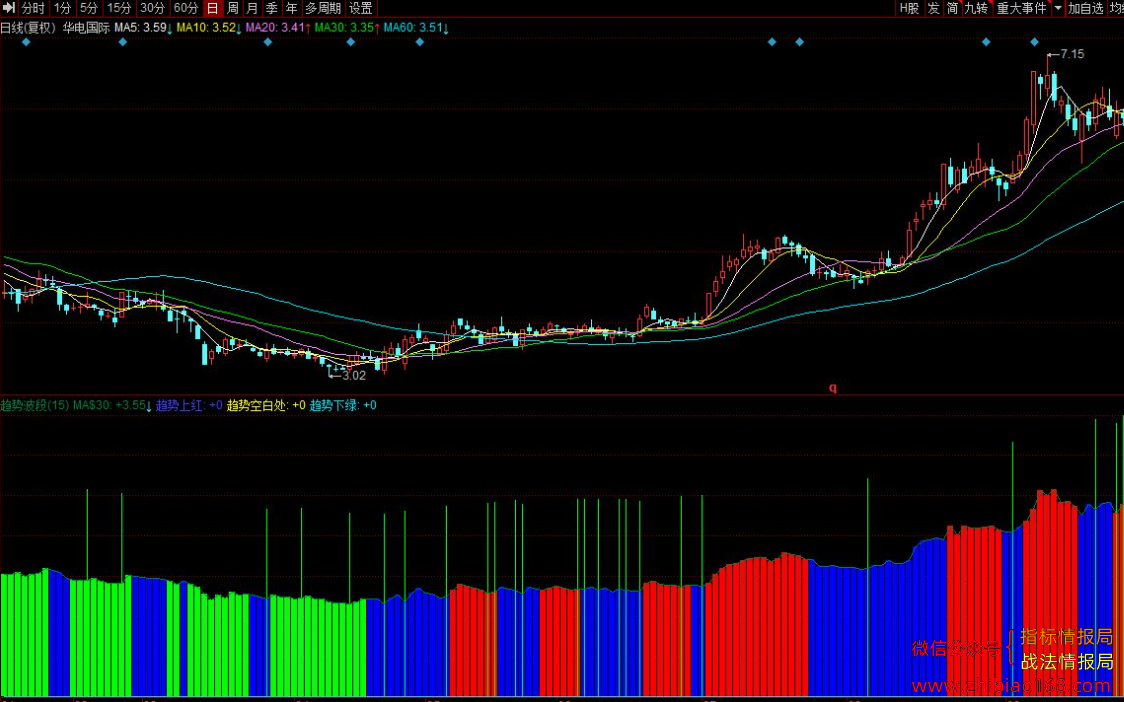The image size is (1124, 702).
Task: Click the first event diamond marker under 分时
Action: (26, 42)
